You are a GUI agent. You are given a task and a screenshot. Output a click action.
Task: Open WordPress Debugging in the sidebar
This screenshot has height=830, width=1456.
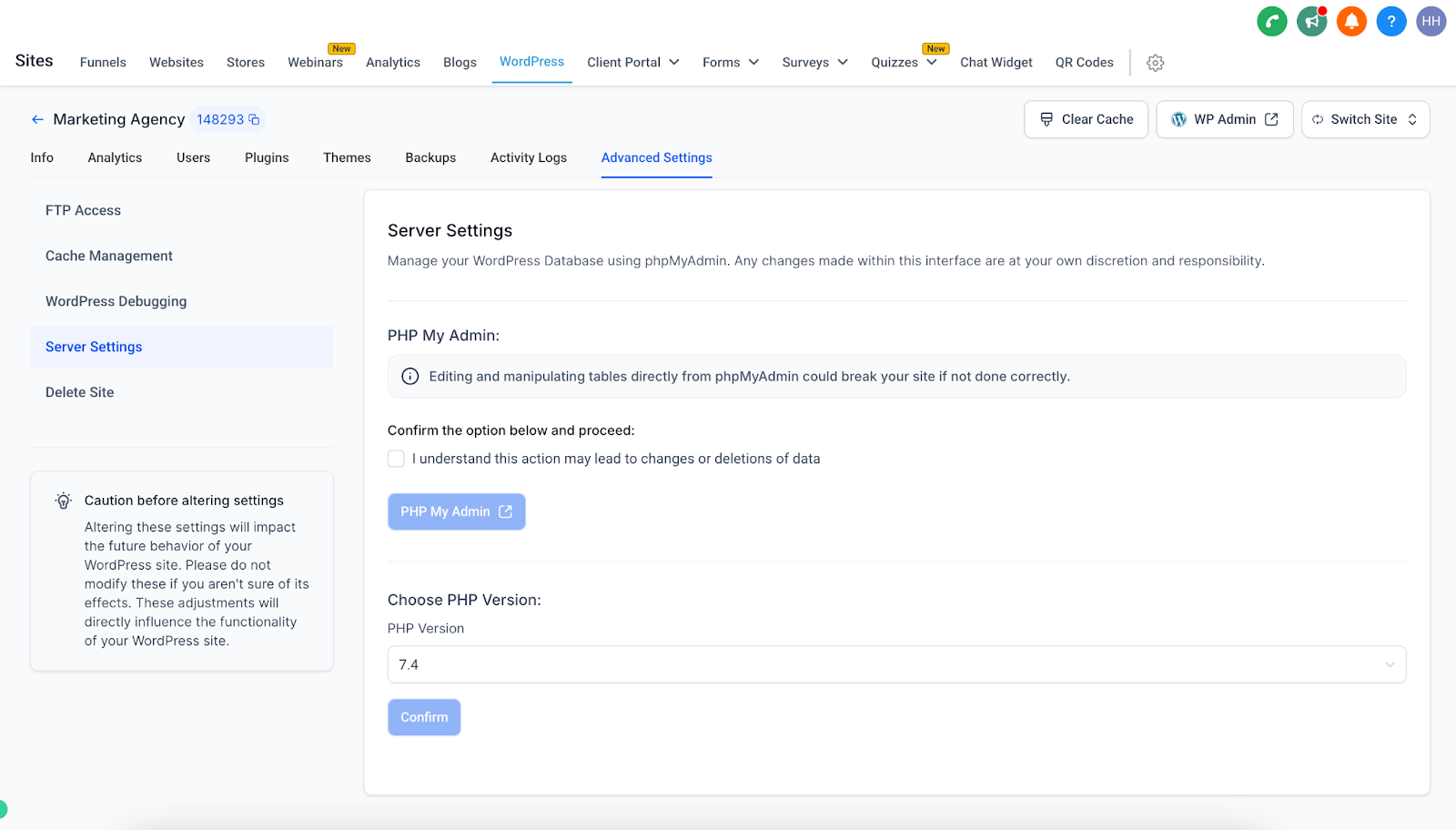coord(182,301)
